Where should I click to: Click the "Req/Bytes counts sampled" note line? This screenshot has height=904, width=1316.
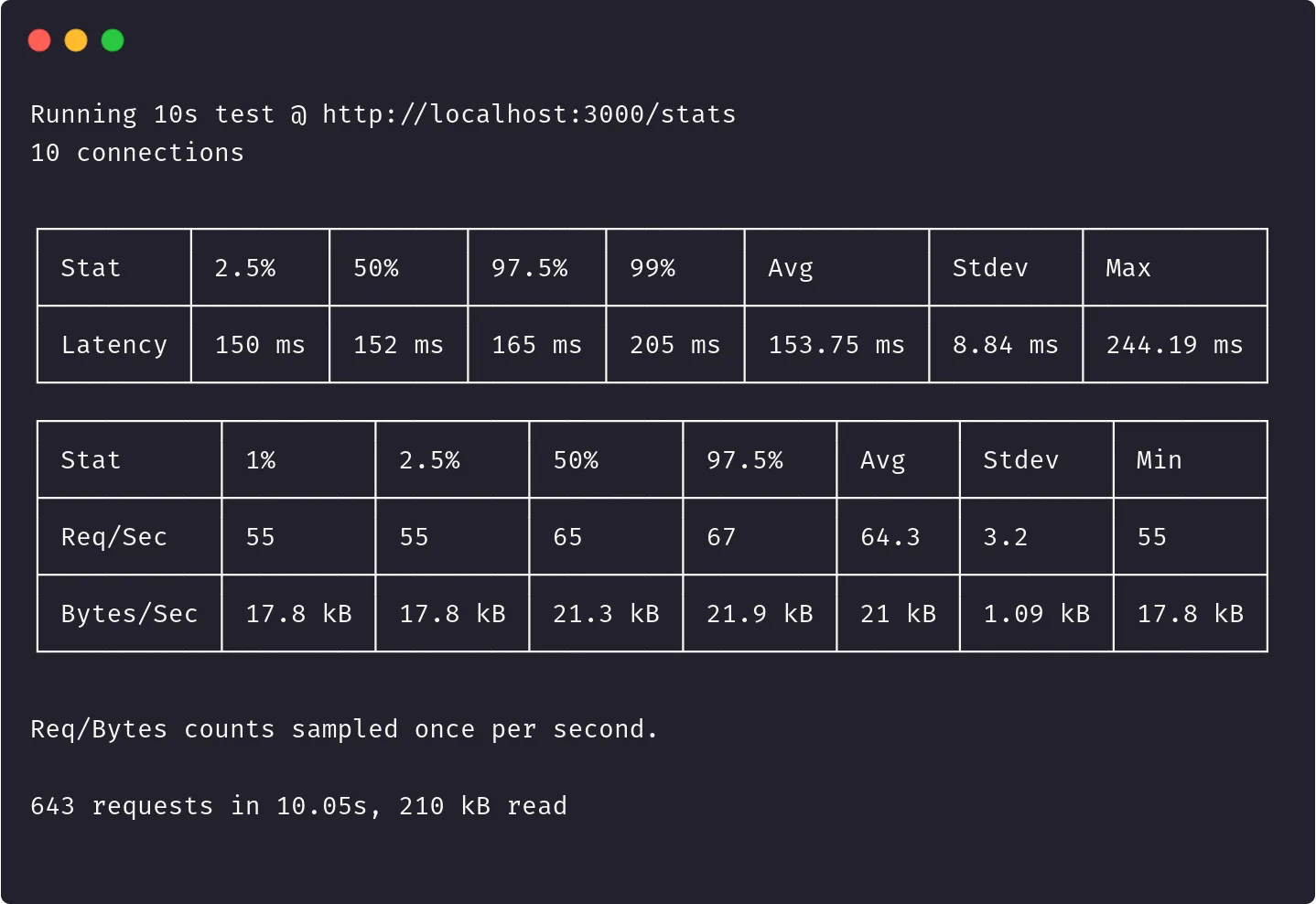pos(344,729)
